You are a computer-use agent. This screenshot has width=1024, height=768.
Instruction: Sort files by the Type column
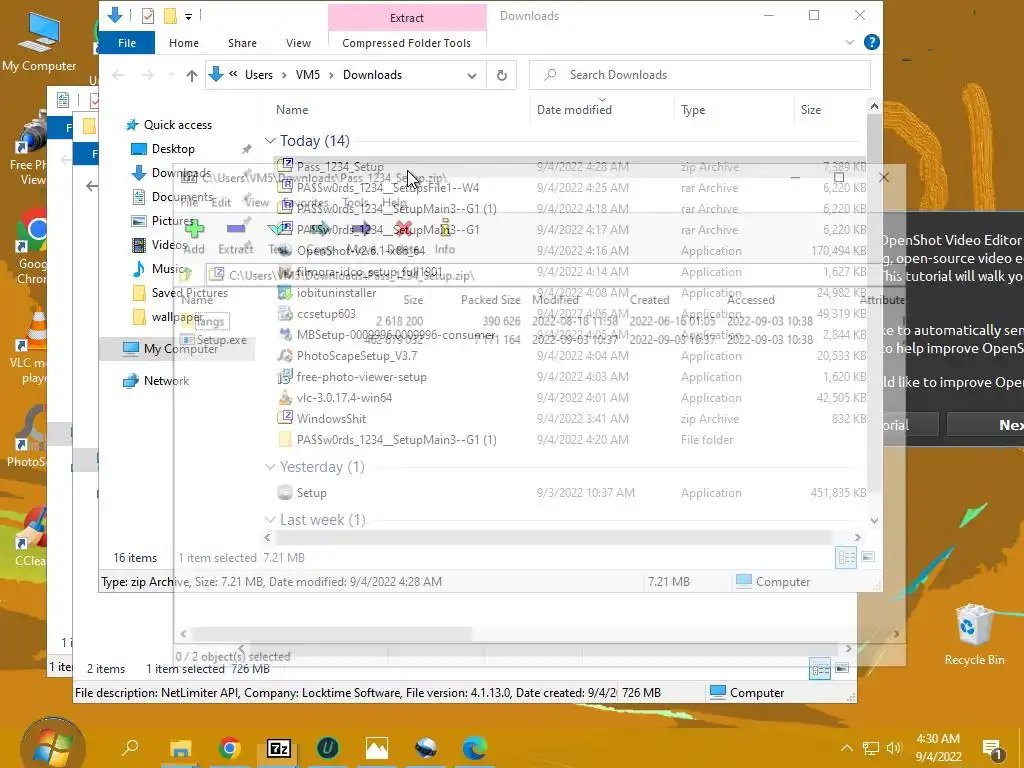(x=693, y=110)
